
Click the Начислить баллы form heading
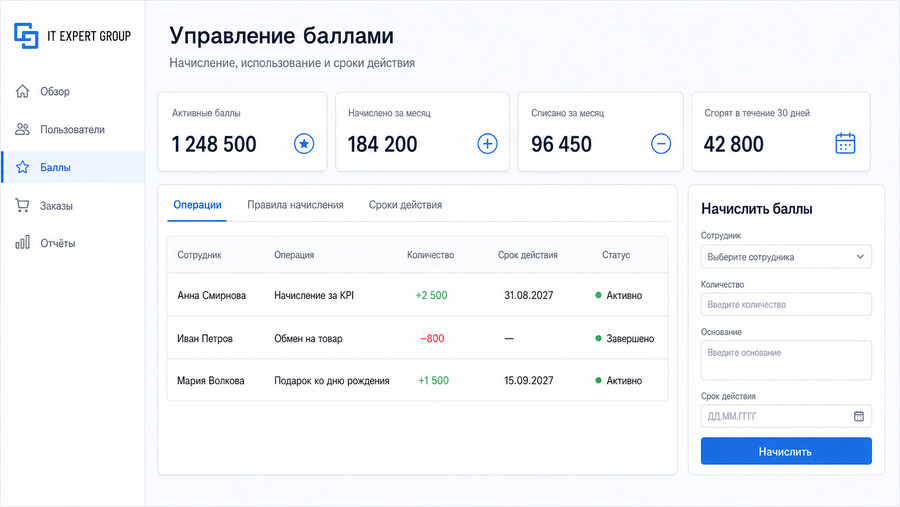point(757,209)
